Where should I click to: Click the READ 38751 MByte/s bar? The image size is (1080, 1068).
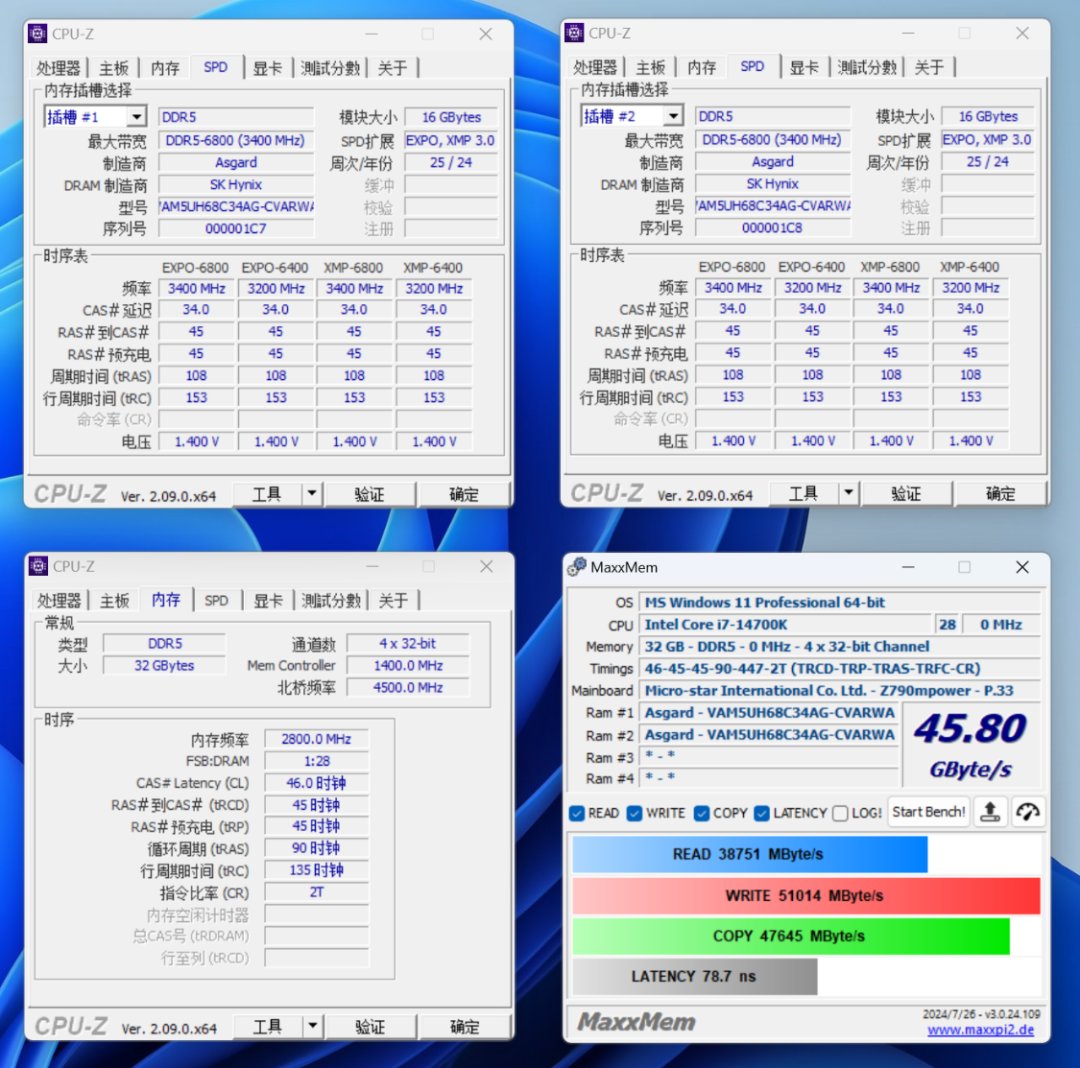pos(749,854)
